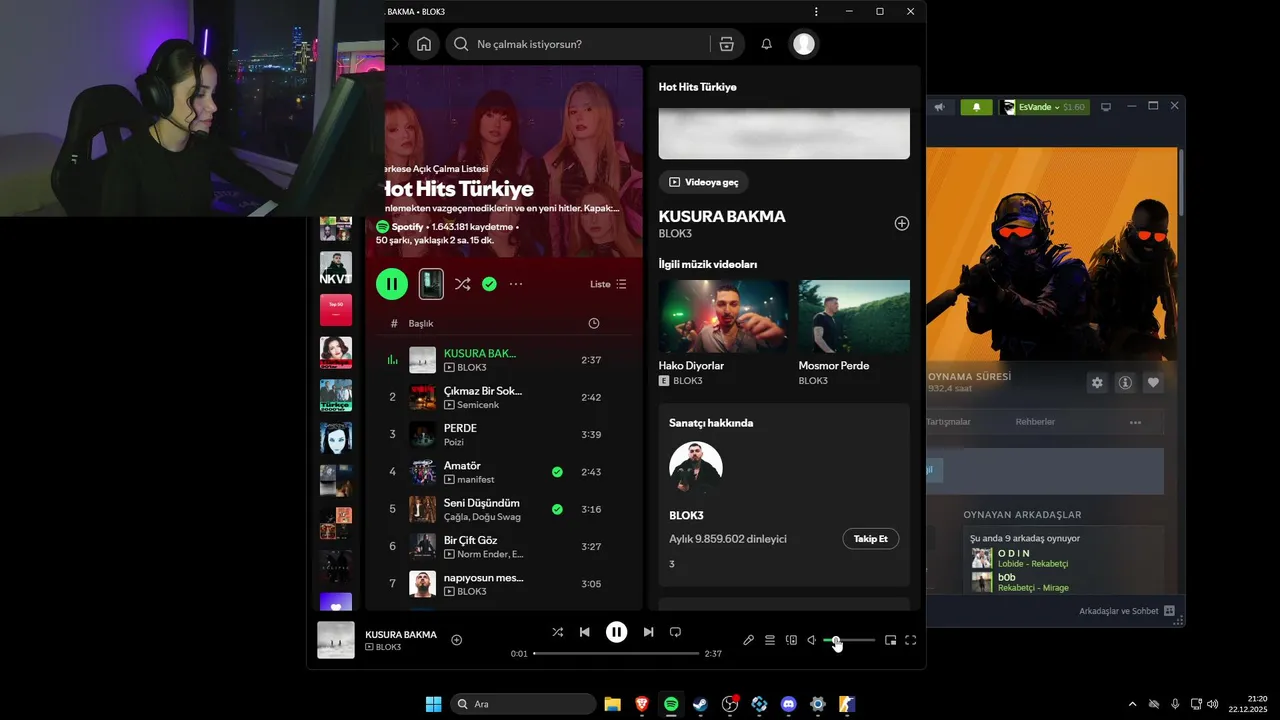The height and width of the screenshot is (720, 1280).
Task: Toggle the favorite heart icon in Steam
Action: [1153, 383]
